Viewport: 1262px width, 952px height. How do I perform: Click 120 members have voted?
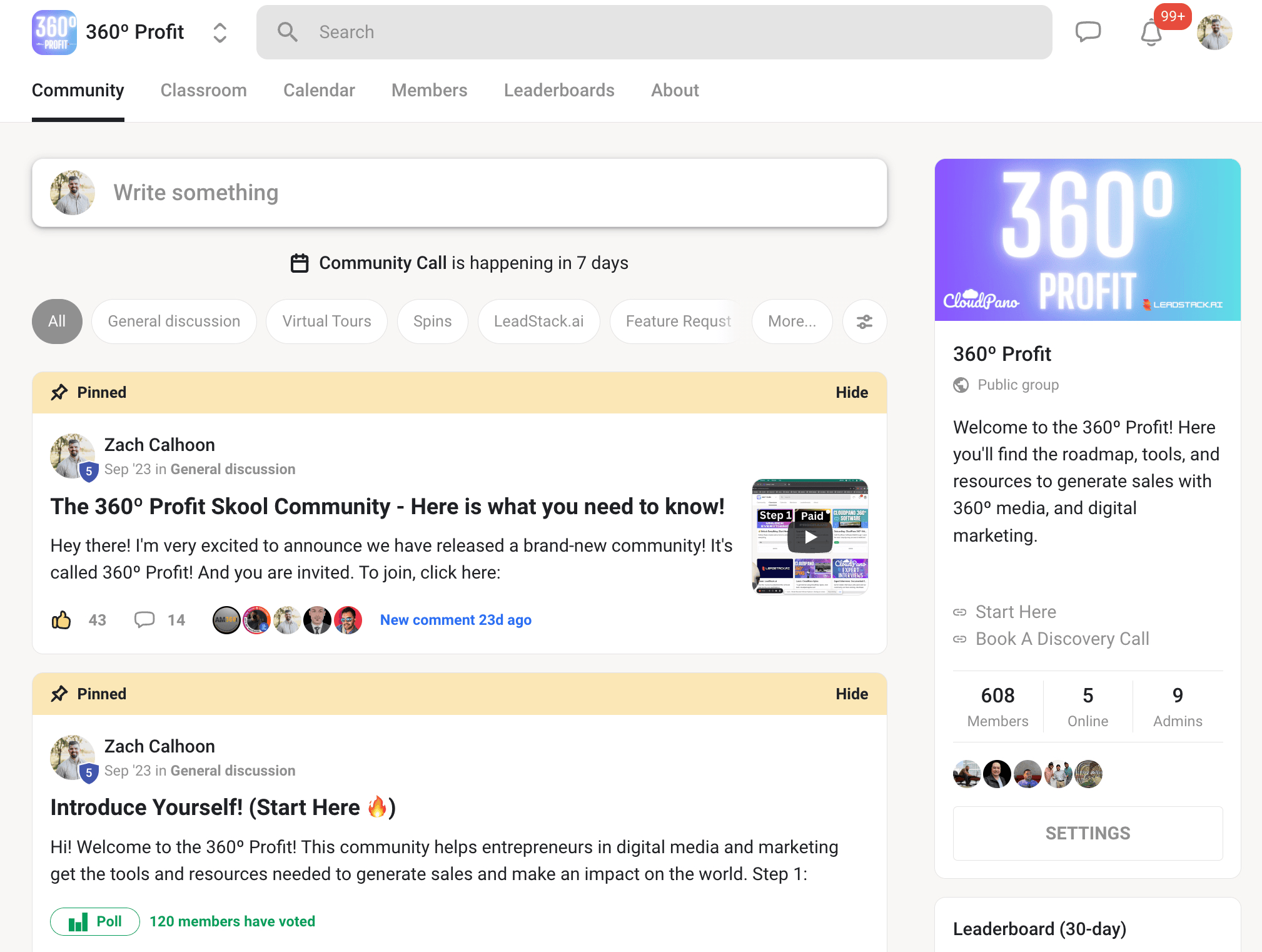(233, 922)
